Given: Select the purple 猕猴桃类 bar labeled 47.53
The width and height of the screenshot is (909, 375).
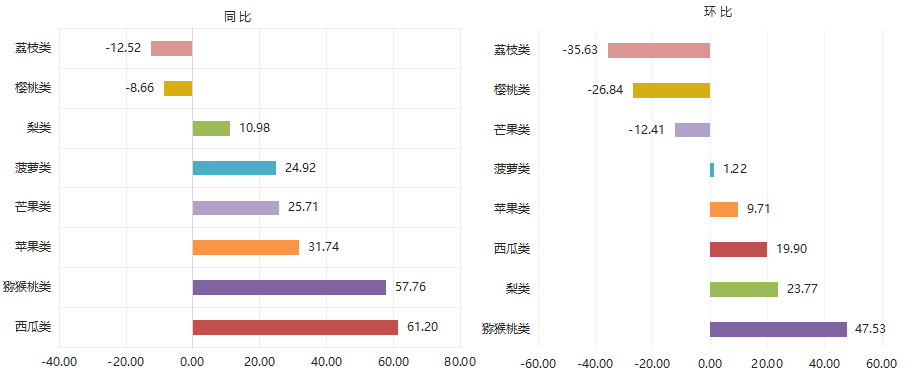Looking at the screenshot, I should coord(779,329).
